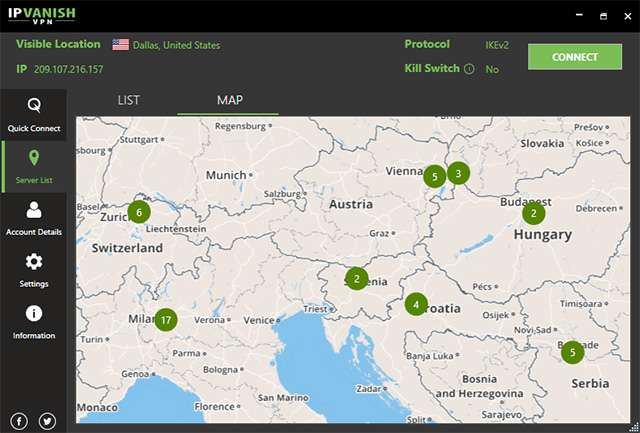Viewport: 640px width, 433px height.
Task: Click the 4-server marker in Croatia
Action: 416,304
